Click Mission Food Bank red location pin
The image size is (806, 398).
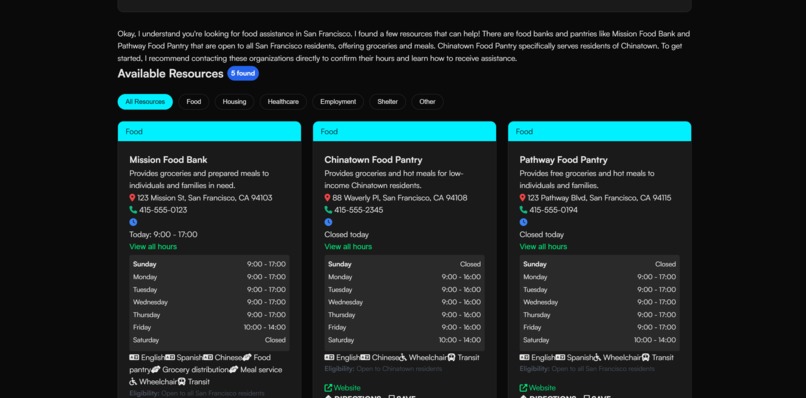tap(132, 198)
